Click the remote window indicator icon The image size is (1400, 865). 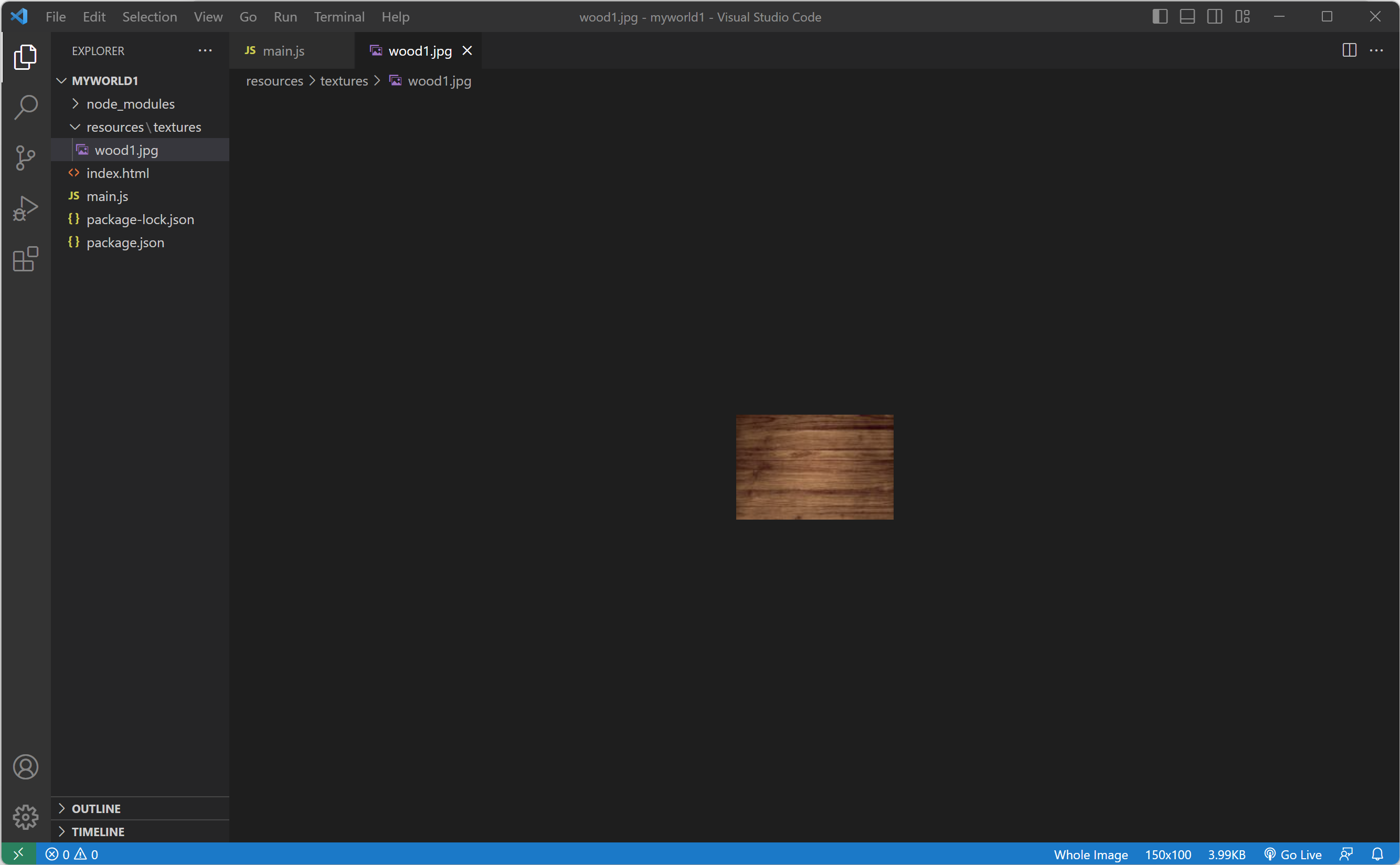18,854
